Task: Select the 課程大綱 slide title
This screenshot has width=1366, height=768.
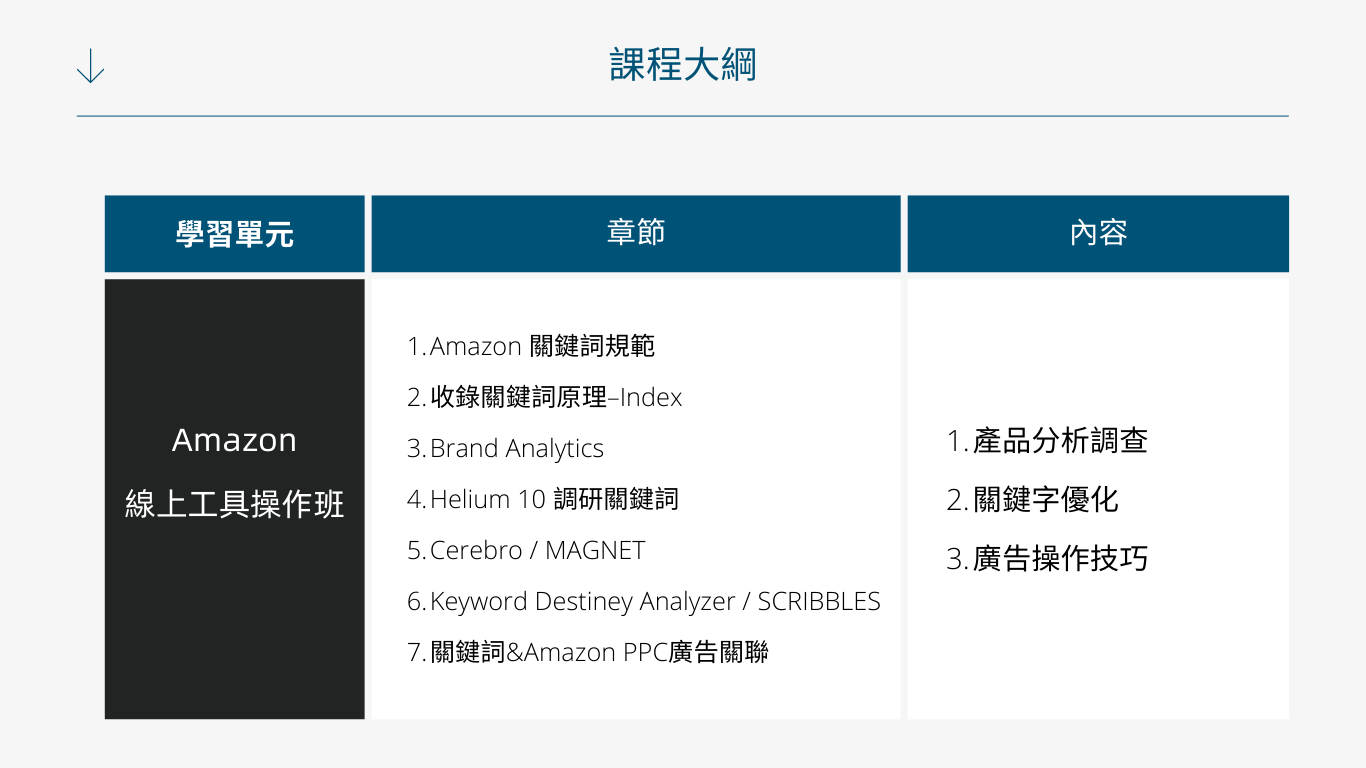Action: coord(683,64)
